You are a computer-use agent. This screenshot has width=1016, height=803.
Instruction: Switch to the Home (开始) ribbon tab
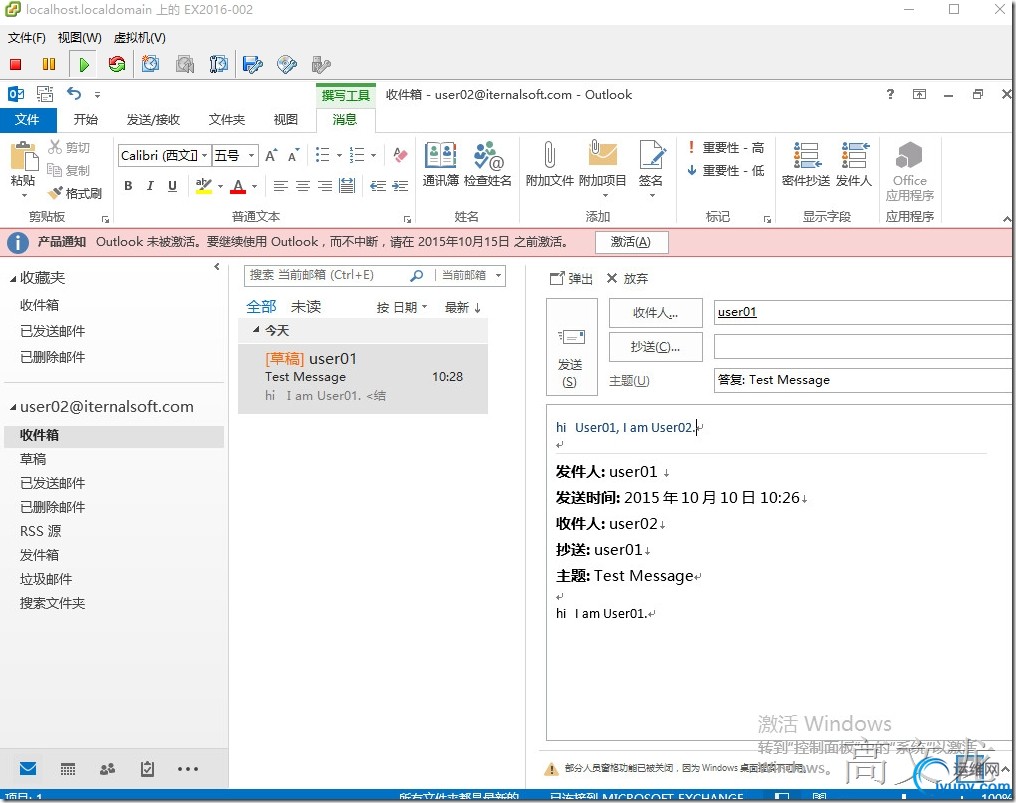point(86,119)
